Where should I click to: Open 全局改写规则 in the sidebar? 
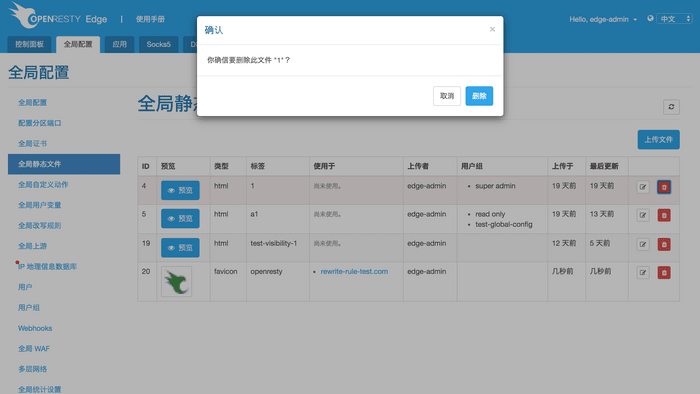(x=39, y=226)
